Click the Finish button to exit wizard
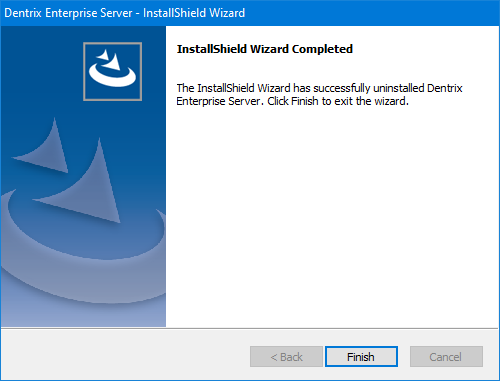 (361, 357)
